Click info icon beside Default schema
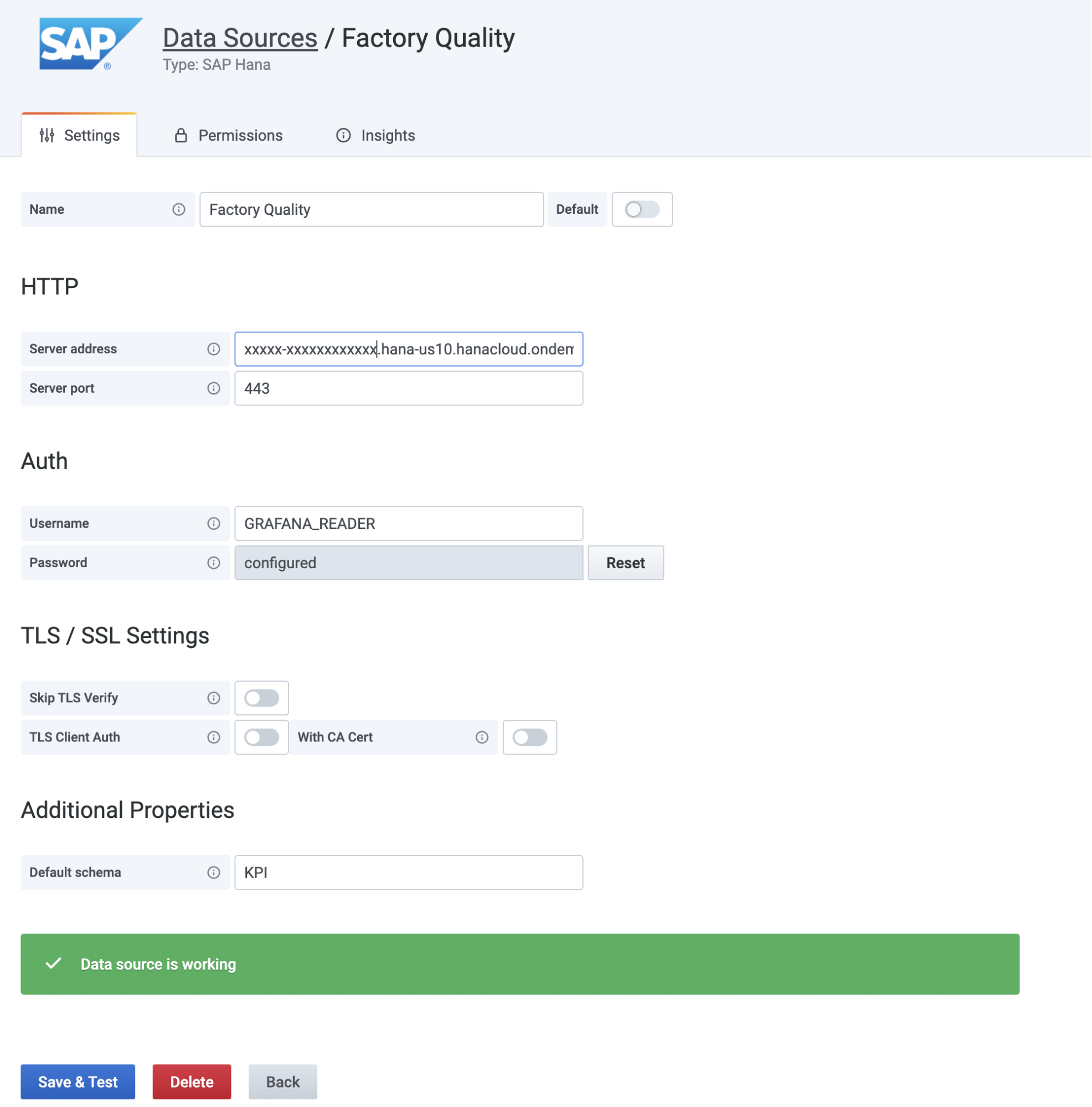 pyautogui.click(x=214, y=873)
